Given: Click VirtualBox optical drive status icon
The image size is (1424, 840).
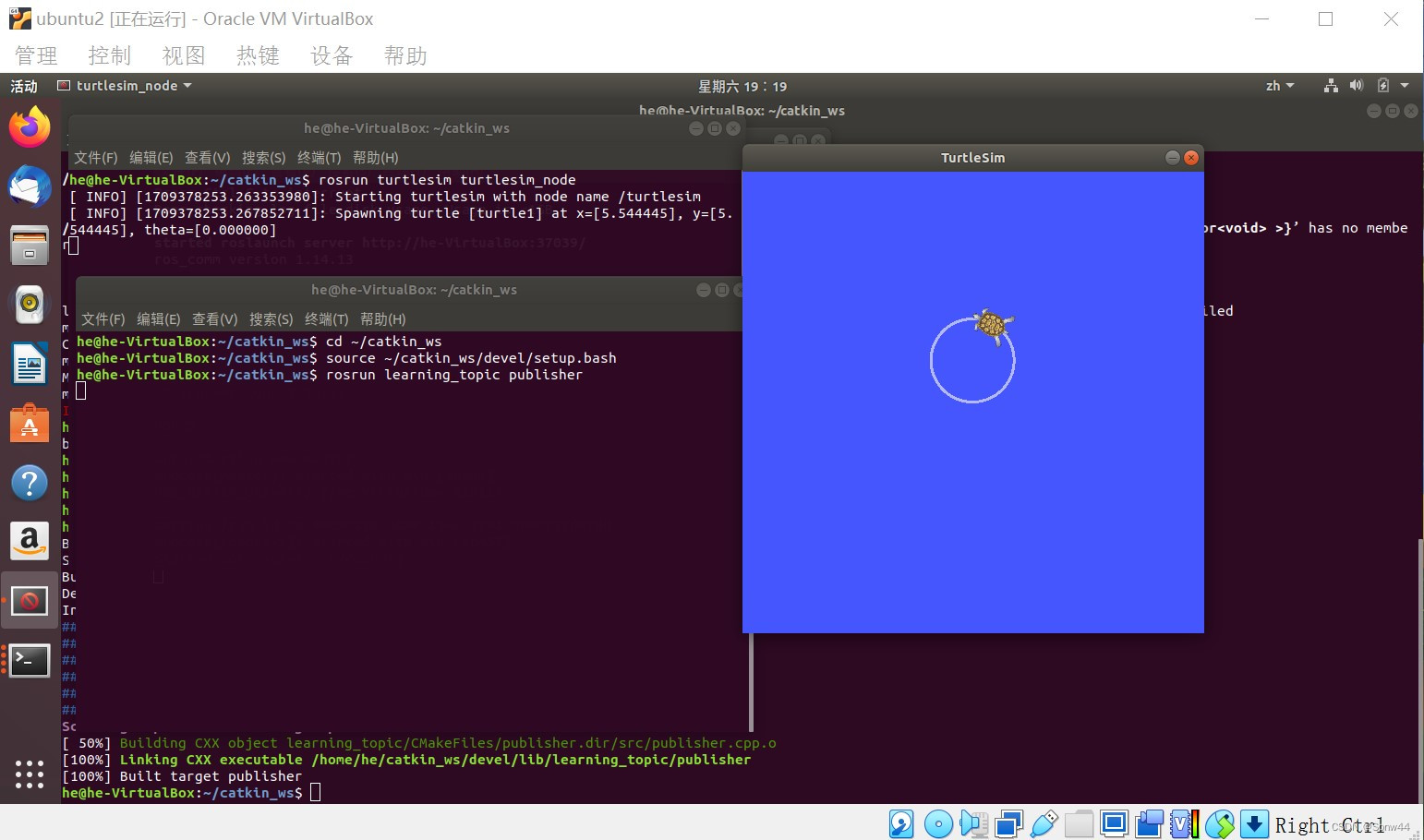Looking at the screenshot, I should point(938,823).
